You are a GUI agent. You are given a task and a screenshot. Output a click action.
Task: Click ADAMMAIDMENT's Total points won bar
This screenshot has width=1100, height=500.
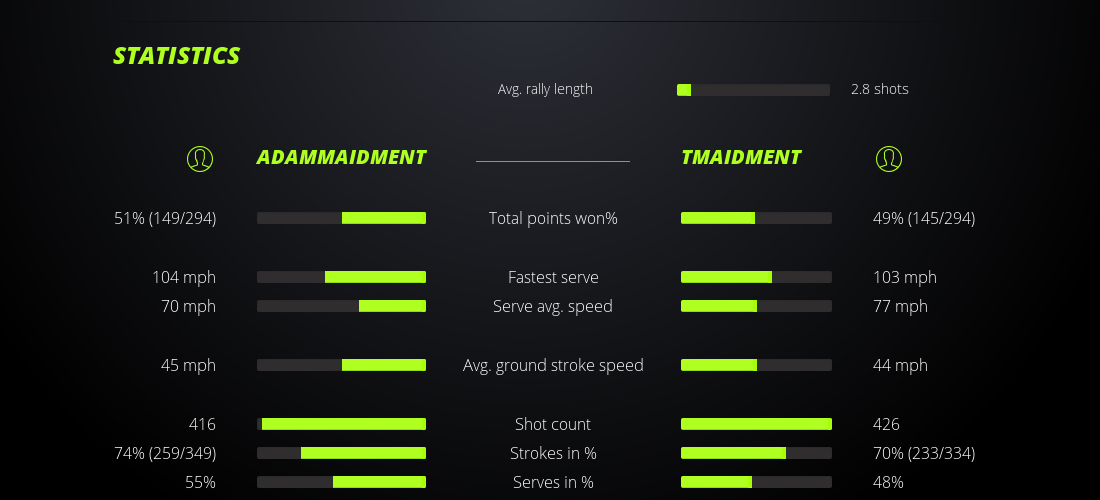[x=341, y=218]
